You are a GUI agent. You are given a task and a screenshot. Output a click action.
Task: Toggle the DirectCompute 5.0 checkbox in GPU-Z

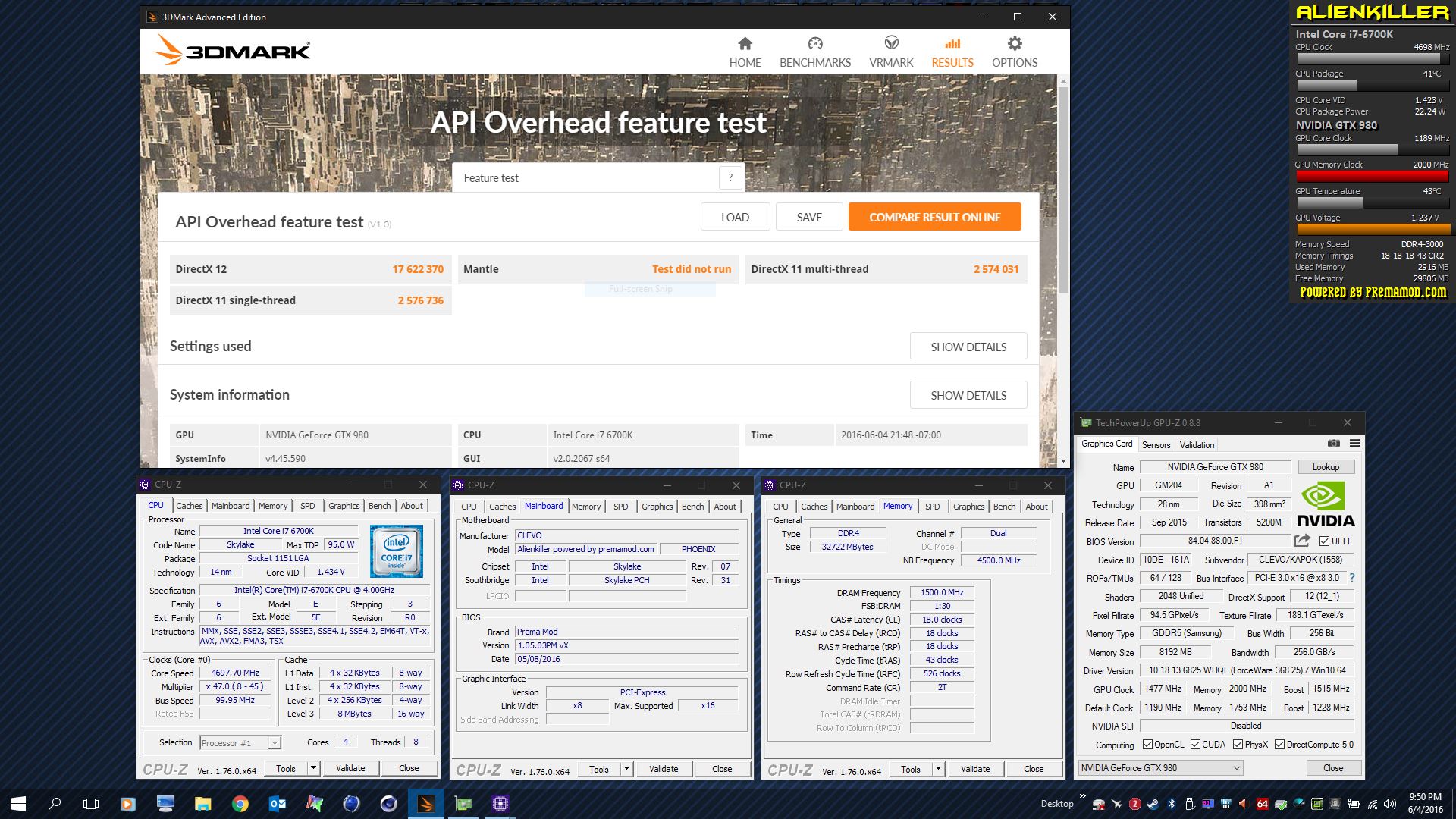pyautogui.click(x=1279, y=745)
